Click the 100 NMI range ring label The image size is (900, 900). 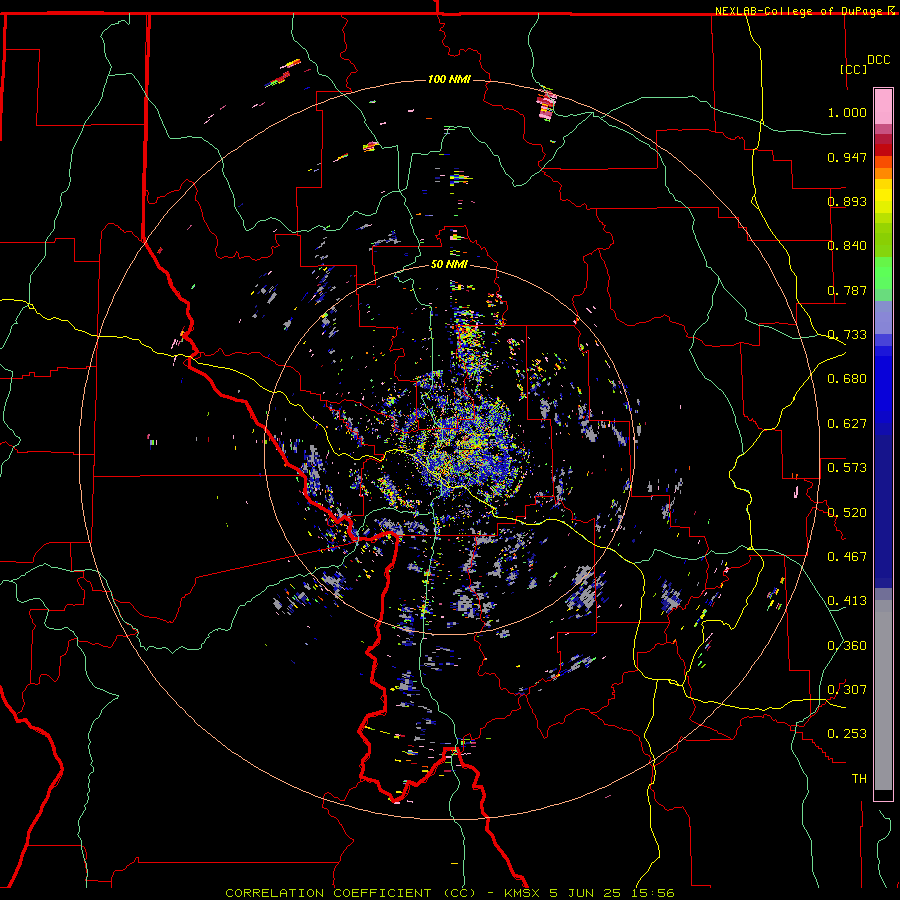[x=449, y=79]
